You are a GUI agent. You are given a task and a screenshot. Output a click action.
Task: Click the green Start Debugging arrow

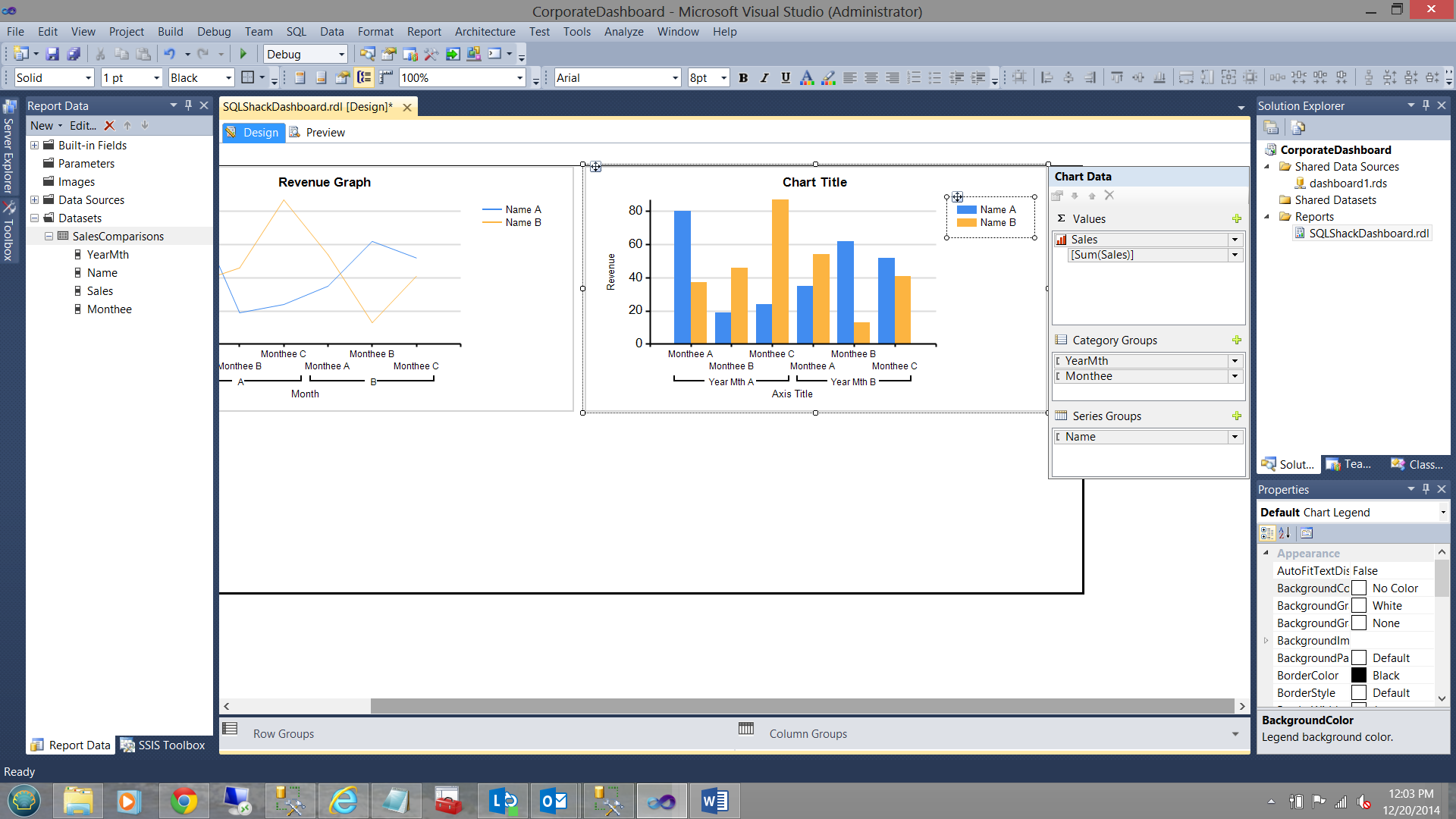tap(243, 54)
